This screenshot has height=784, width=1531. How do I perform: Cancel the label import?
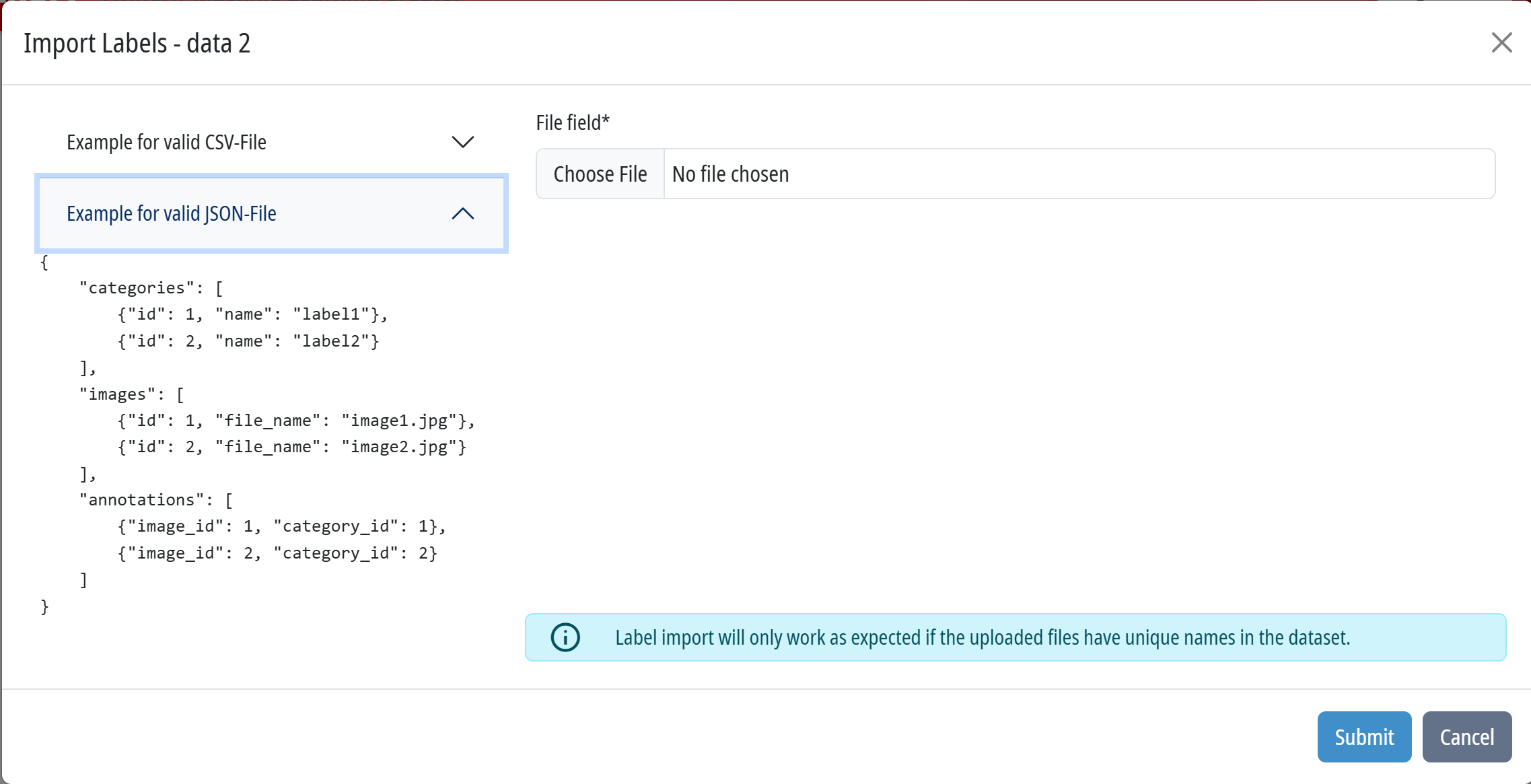1467,737
